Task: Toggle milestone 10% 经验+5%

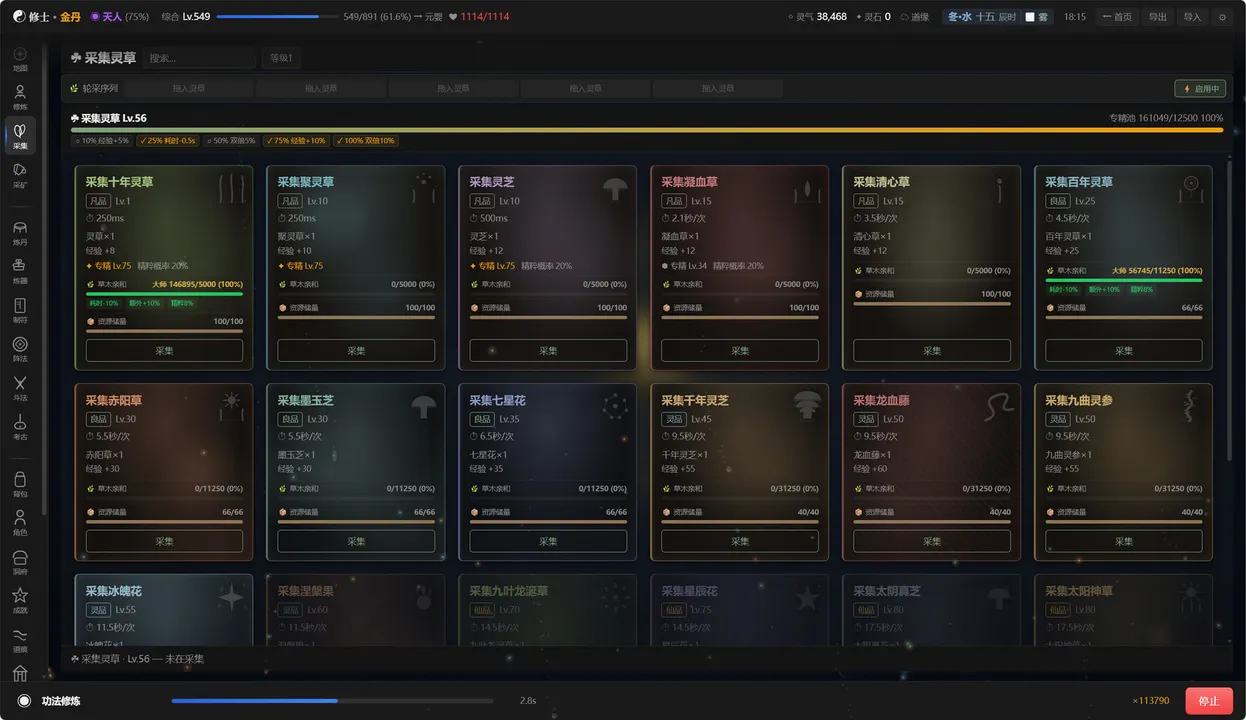Action: [x=102, y=141]
